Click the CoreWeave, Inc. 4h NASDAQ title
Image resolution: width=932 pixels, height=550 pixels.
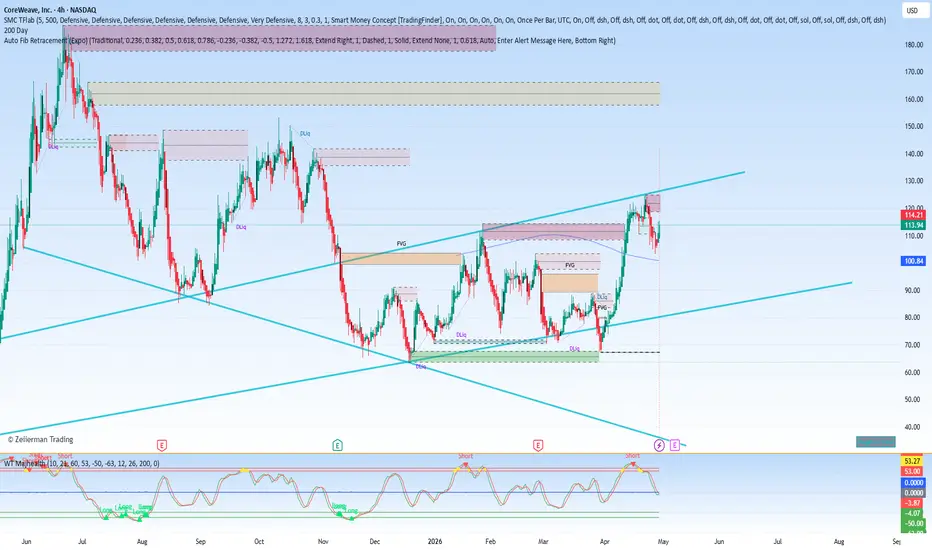50,10
